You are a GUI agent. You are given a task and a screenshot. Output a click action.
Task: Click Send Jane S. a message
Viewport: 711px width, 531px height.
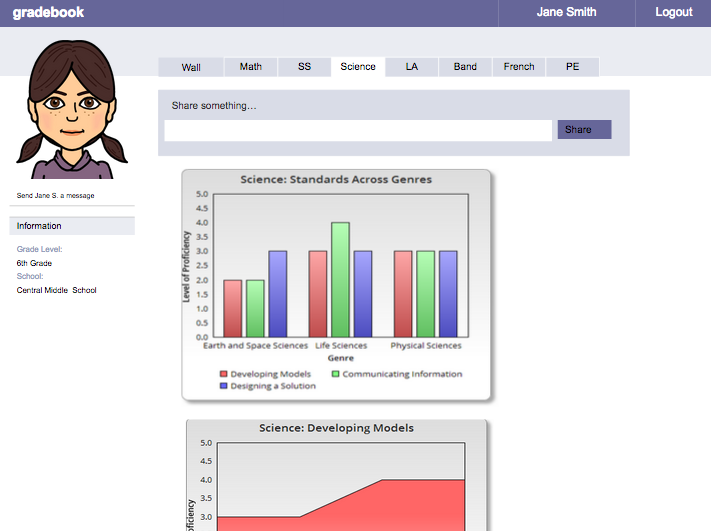pyautogui.click(x=56, y=195)
